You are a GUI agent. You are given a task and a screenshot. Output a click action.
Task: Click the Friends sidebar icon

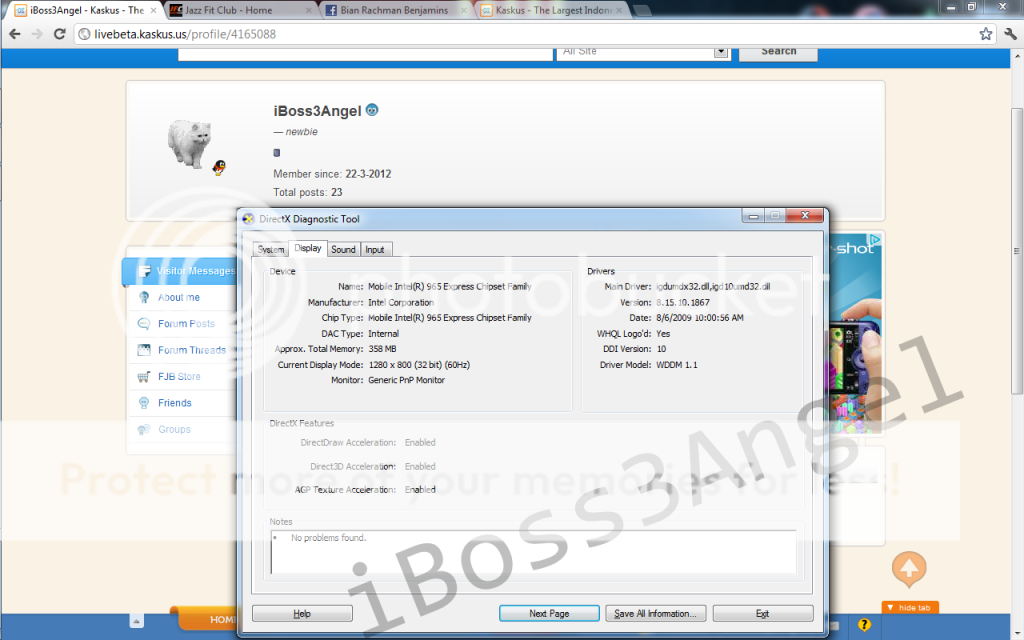click(x=144, y=403)
